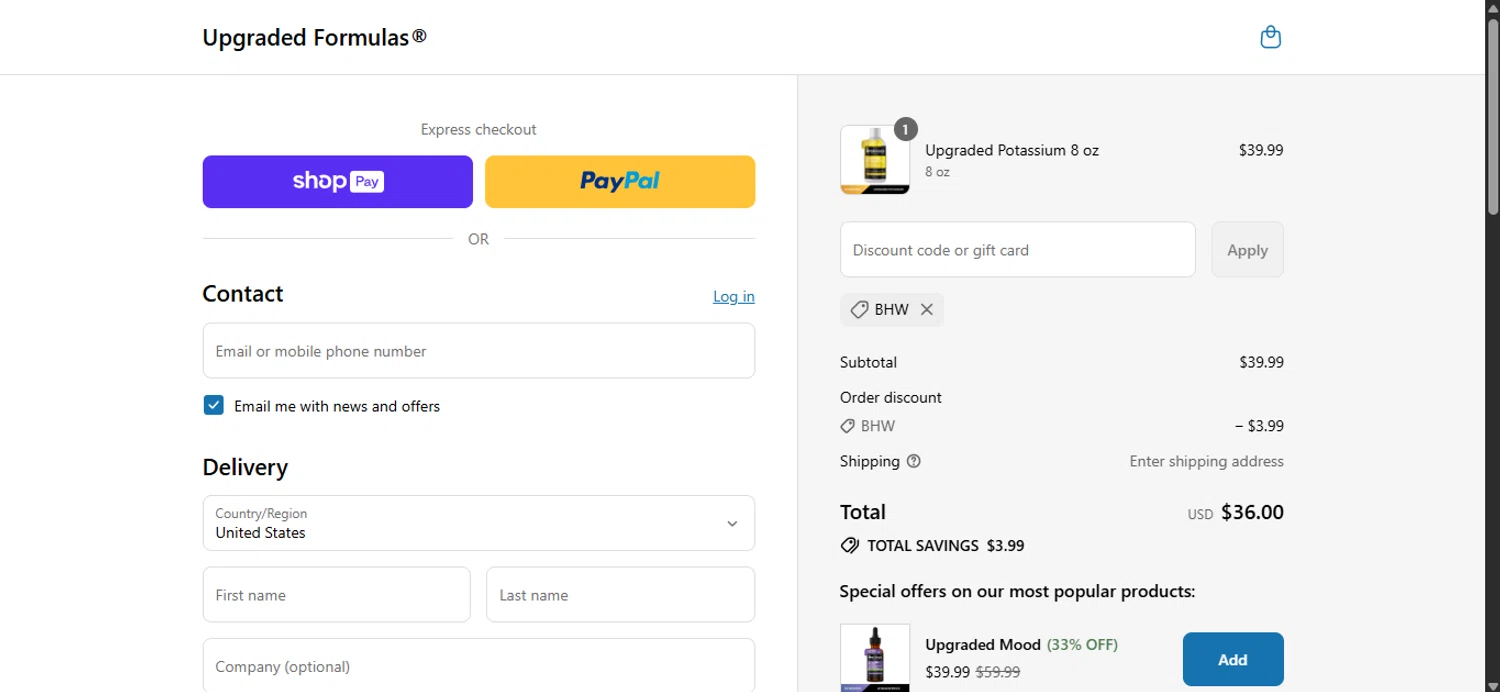Pay with PayPal express checkout
1500x692 pixels.
620,182
